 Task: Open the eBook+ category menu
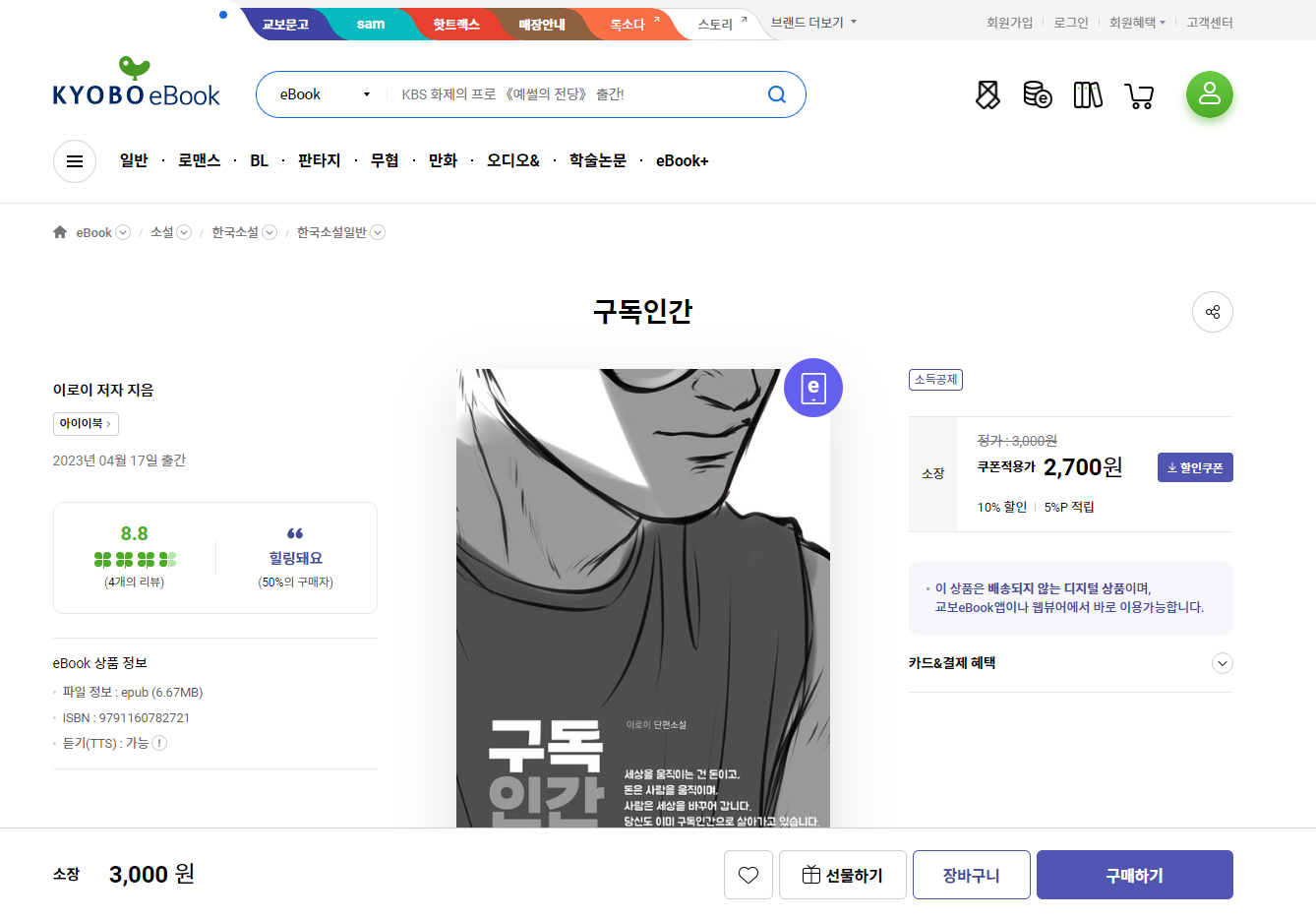[683, 160]
